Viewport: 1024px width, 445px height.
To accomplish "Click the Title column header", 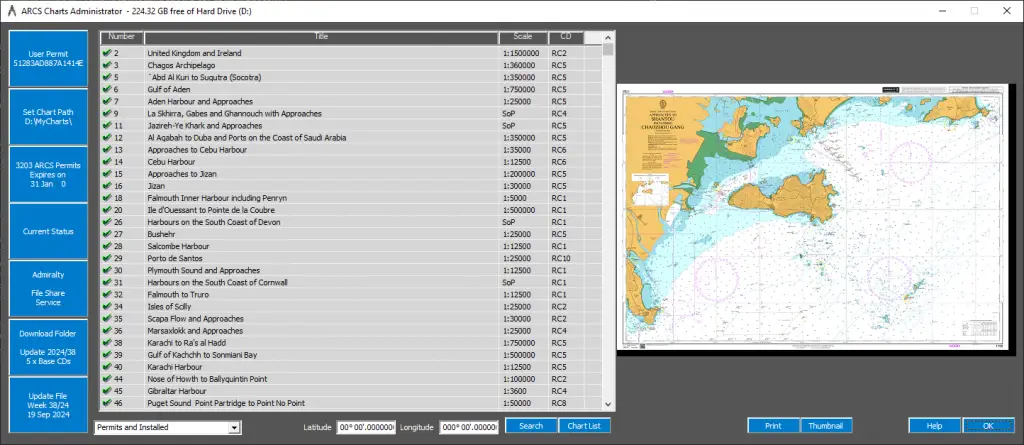I will click(321, 37).
